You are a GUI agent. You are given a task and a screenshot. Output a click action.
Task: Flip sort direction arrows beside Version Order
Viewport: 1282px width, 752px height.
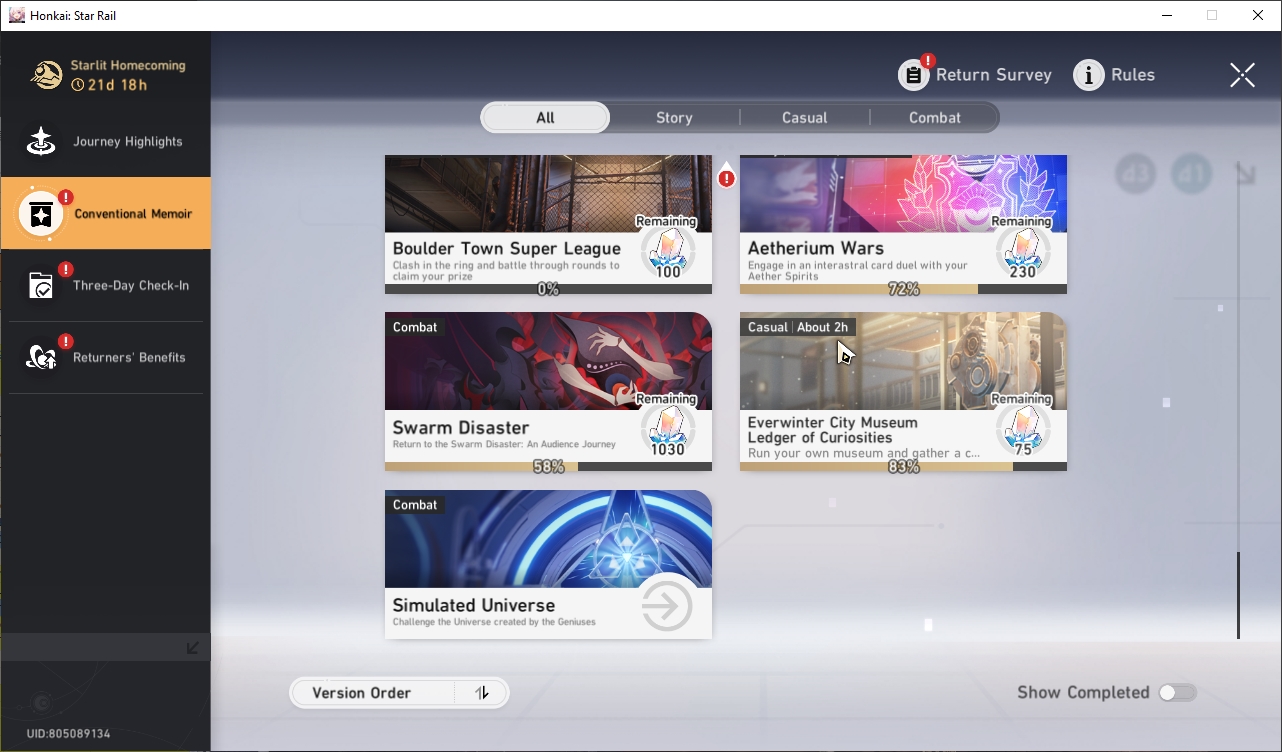coord(482,693)
